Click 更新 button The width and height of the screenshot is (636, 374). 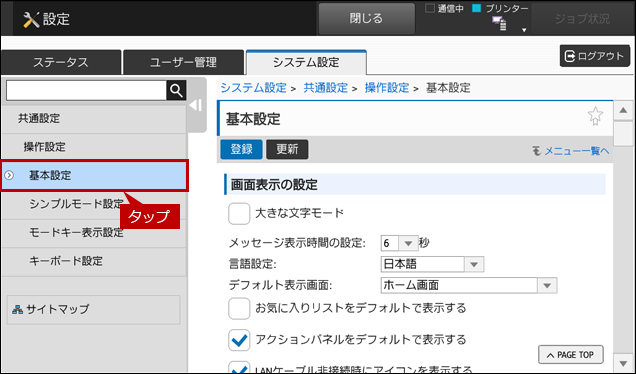click(x=287, y=149)
